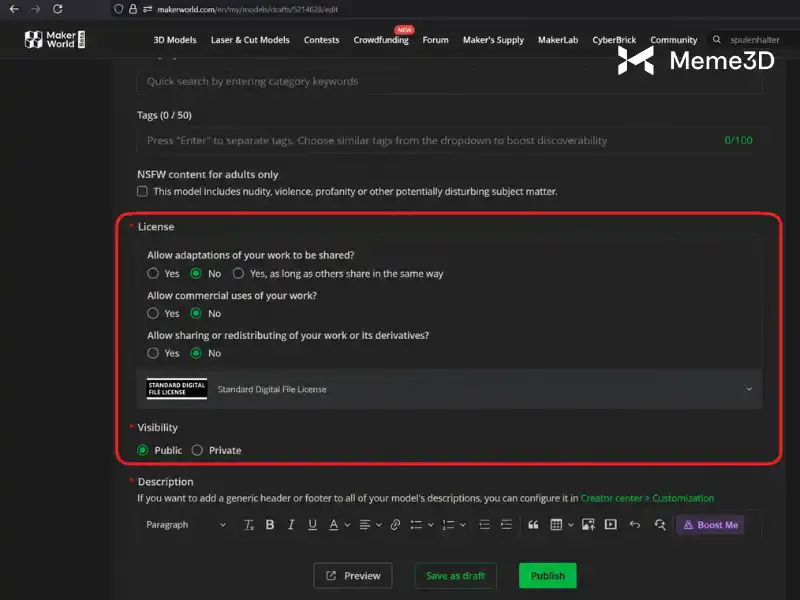Image resolution: width=800 pixels, height=600 pixels.
Task: Click the green Publish button
Action: pos(547,576)
